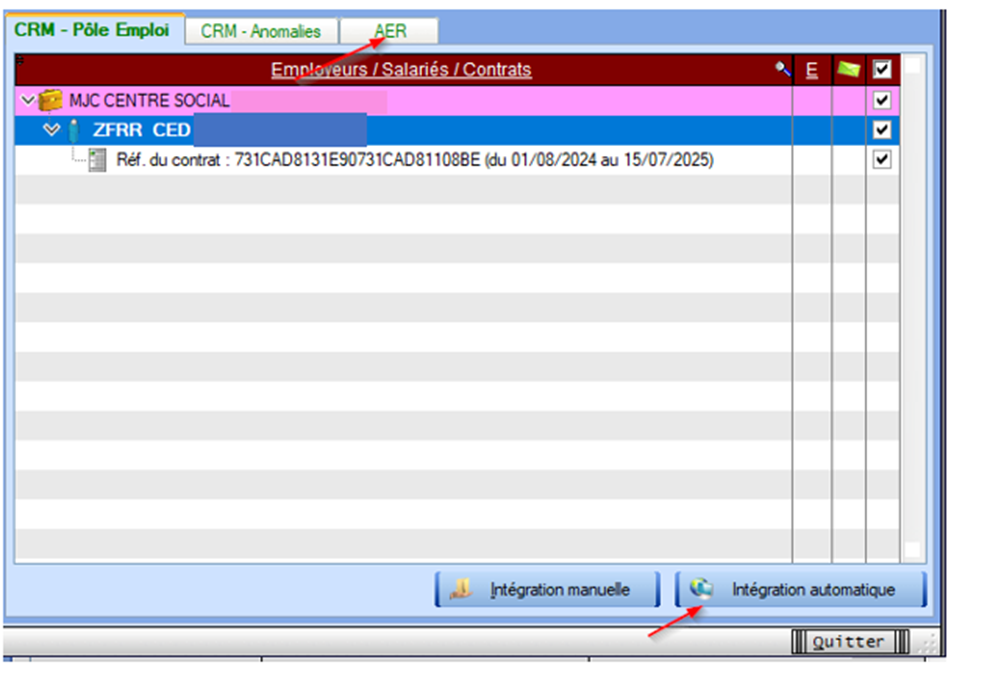The height and width of the screenshot is (679, 990).
Task: Click the vertical scrollbar of the list
Action: pos(913,308)
